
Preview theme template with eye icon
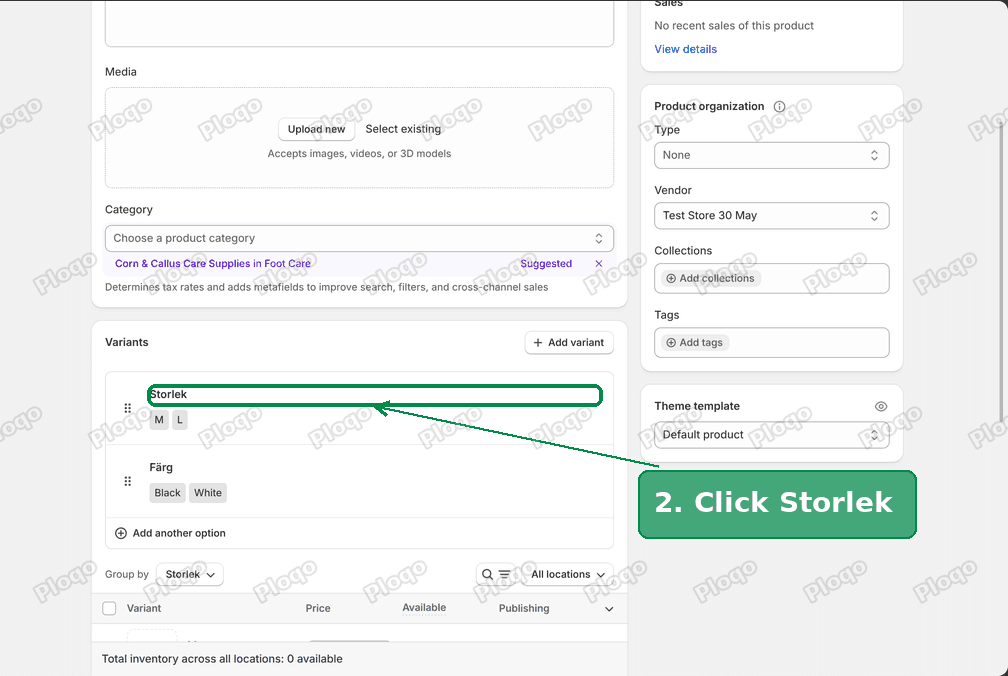click(x=881, y=406)
